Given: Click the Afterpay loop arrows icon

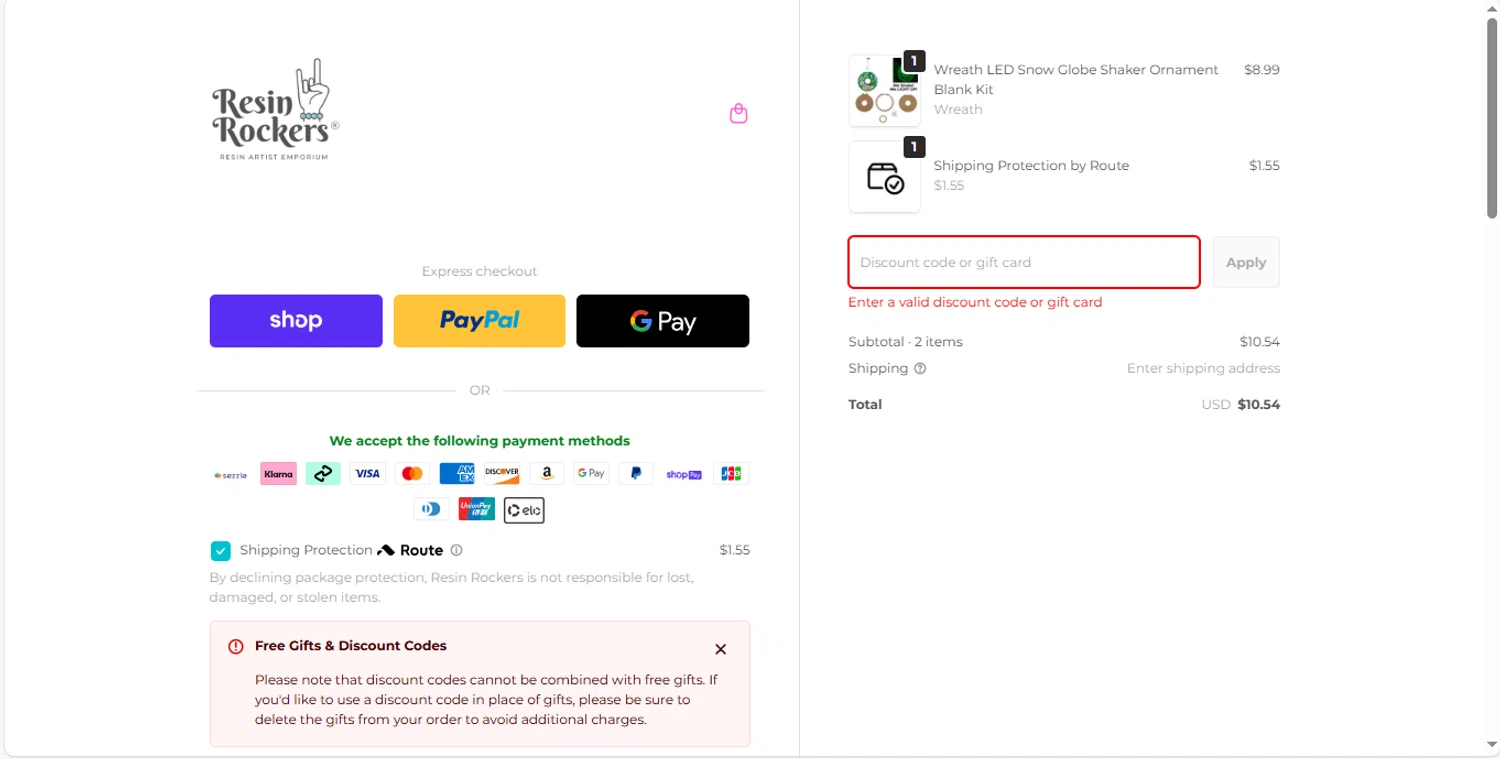Looking at the screenshot, I should 323,474.
